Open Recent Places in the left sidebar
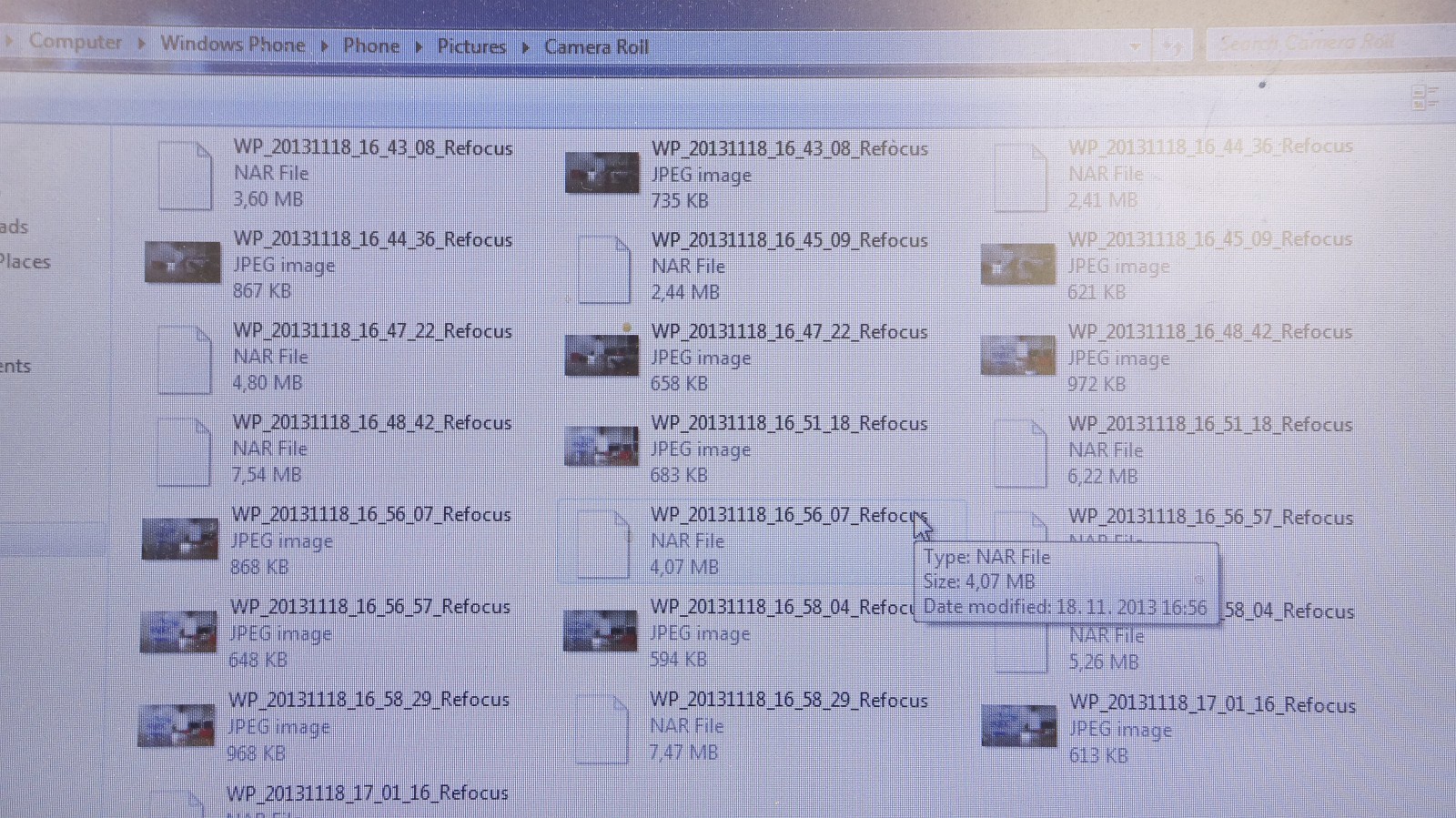The height and width of the screenshot is (818, 1456). click(x=25, y=262)
